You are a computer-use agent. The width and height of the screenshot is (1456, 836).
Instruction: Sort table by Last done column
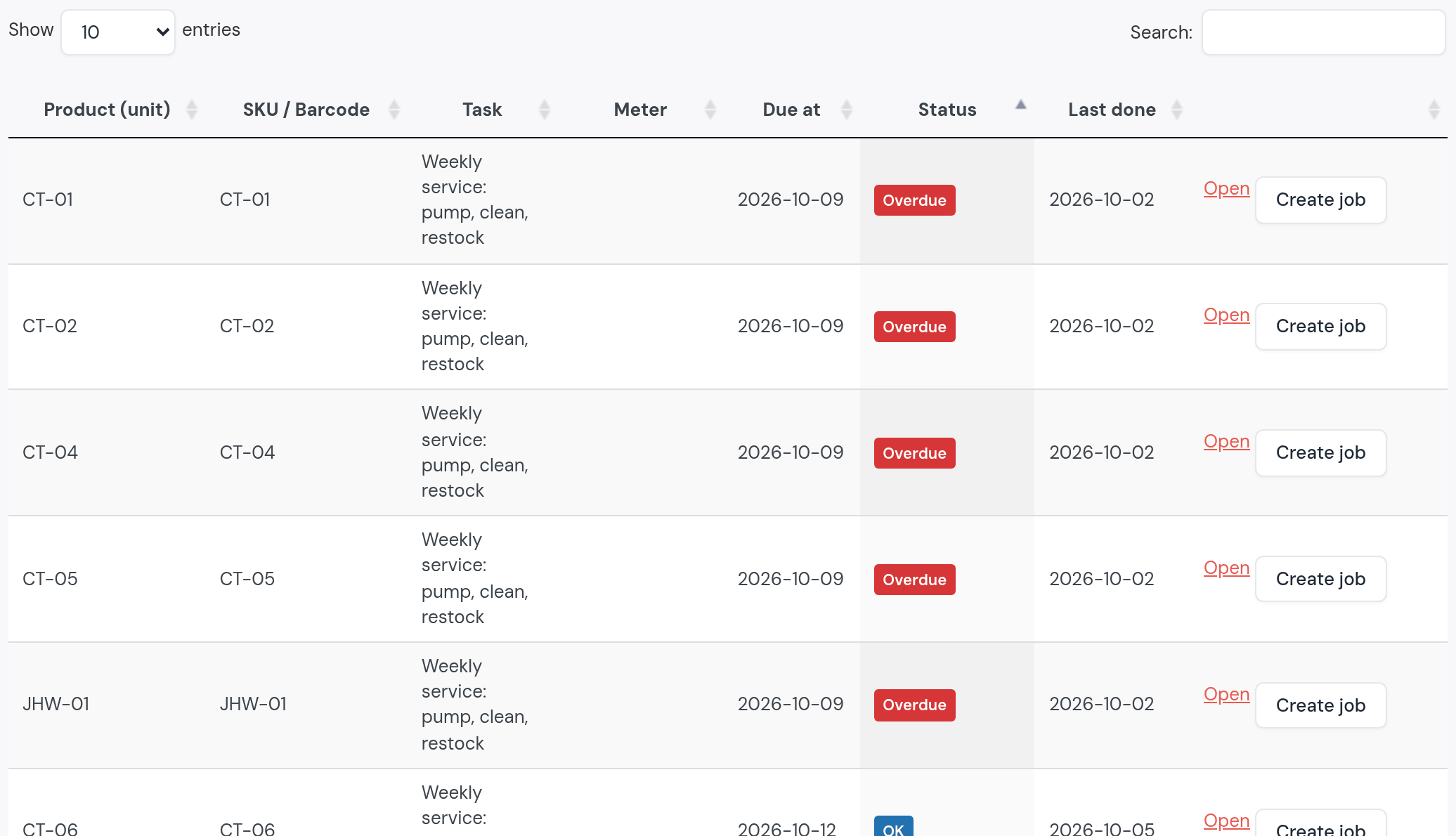click(x=1112, y=110)
